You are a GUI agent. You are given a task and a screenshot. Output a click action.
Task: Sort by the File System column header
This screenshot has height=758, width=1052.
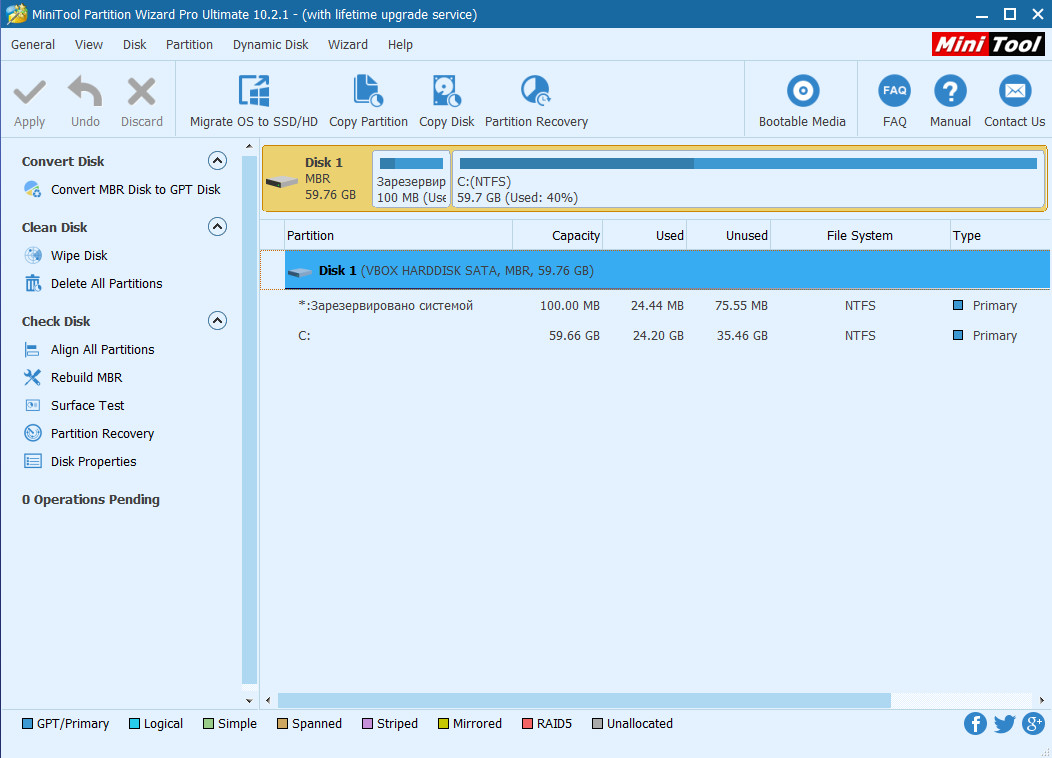click(860, 235)
